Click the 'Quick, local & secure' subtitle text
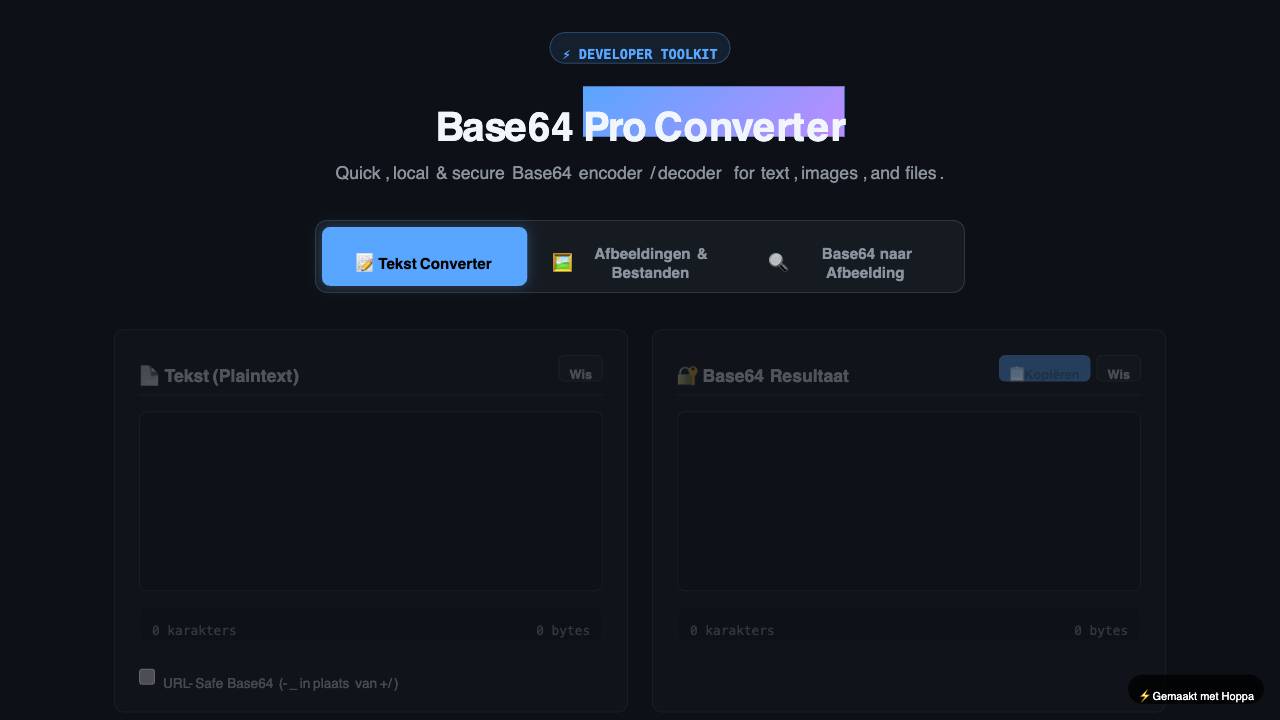The width and height of the screenshot is (1280, 720). click(x=640, y=173)
